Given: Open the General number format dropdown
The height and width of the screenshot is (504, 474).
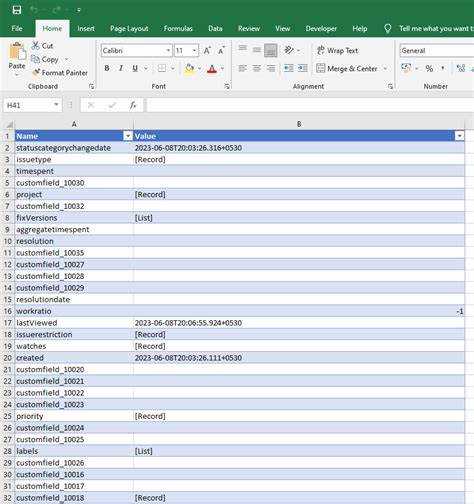Looking at the screenshot, I should (x=437, y=51).
